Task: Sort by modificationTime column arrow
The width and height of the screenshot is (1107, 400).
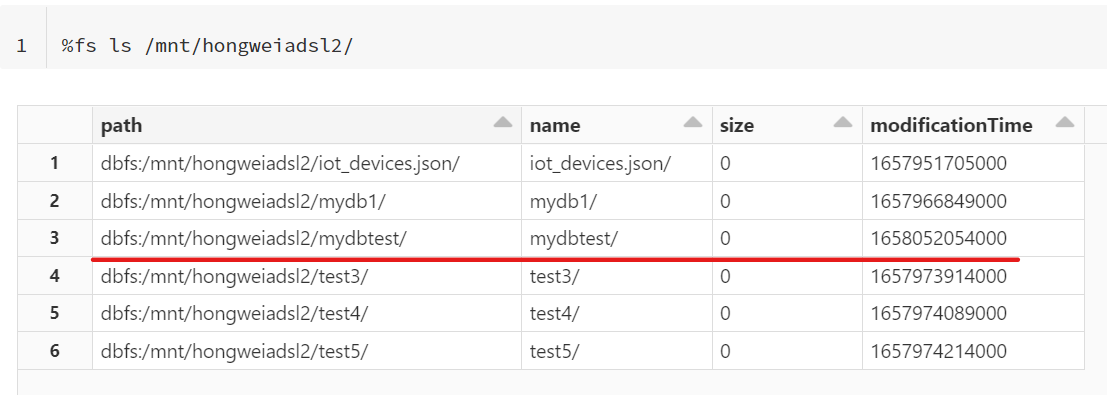Action: click(x=1065, y=122)
